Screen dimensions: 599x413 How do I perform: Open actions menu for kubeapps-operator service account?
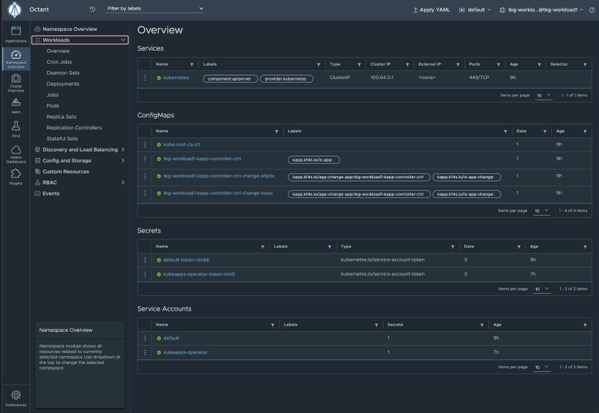click(145, 352)
